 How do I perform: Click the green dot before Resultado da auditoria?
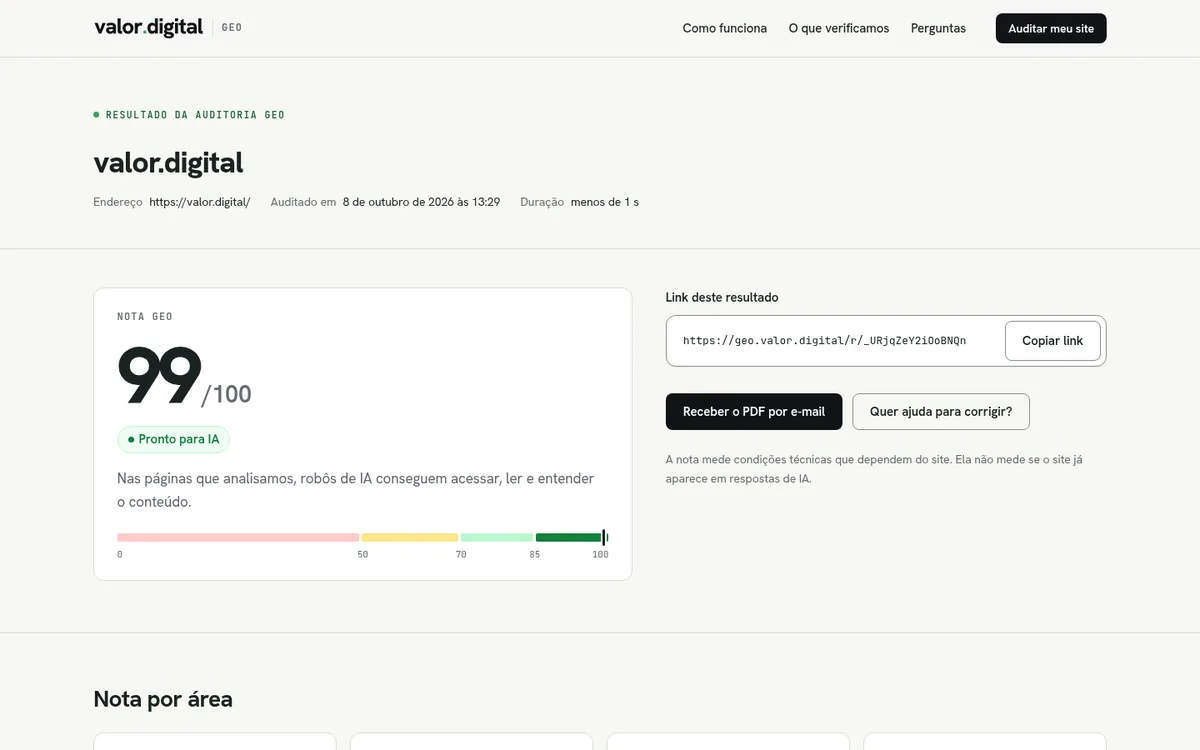(97, 115)
